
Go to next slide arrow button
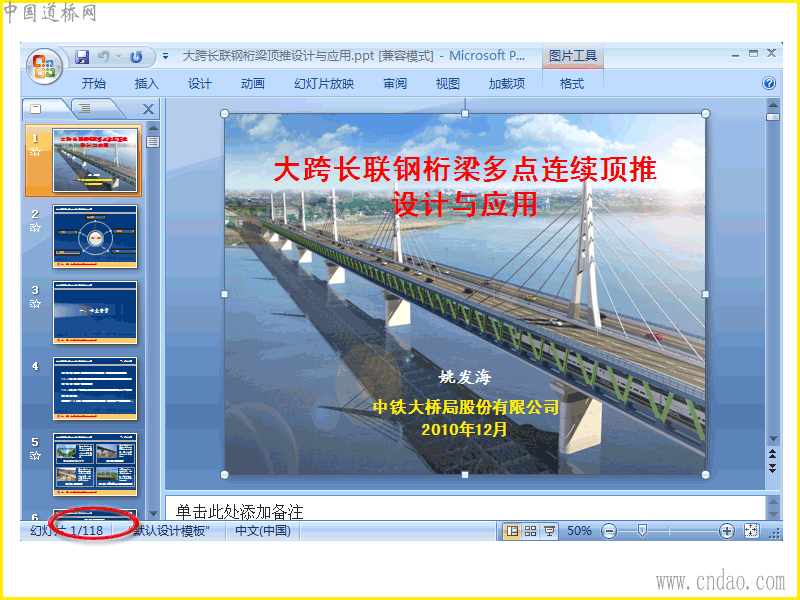pyautogui.click(x=772, y=468)
